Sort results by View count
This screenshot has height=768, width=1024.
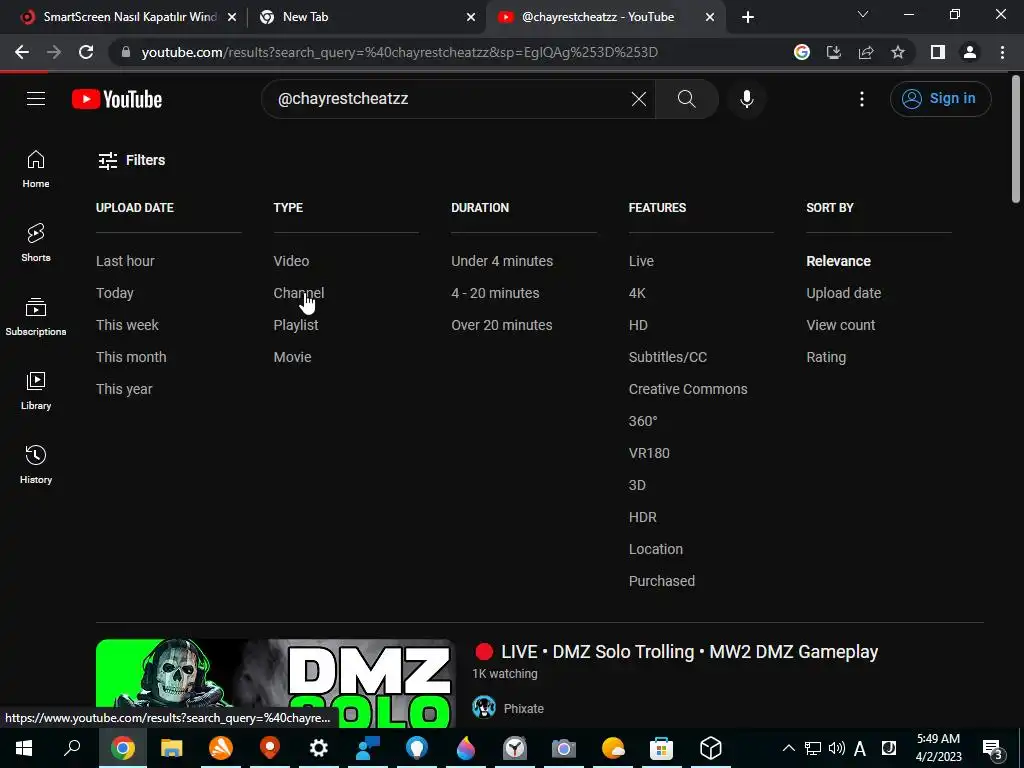coord(840,325)
